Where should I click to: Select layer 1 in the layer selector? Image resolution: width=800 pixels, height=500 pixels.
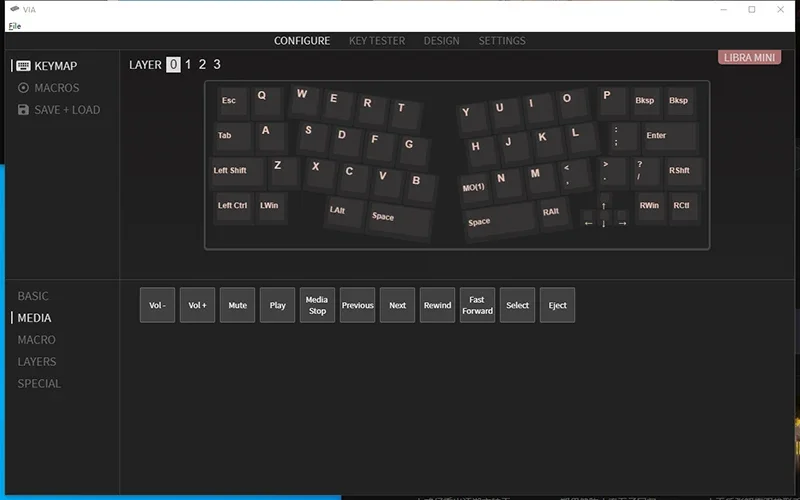pyautogui.click(x=188, y=65)
